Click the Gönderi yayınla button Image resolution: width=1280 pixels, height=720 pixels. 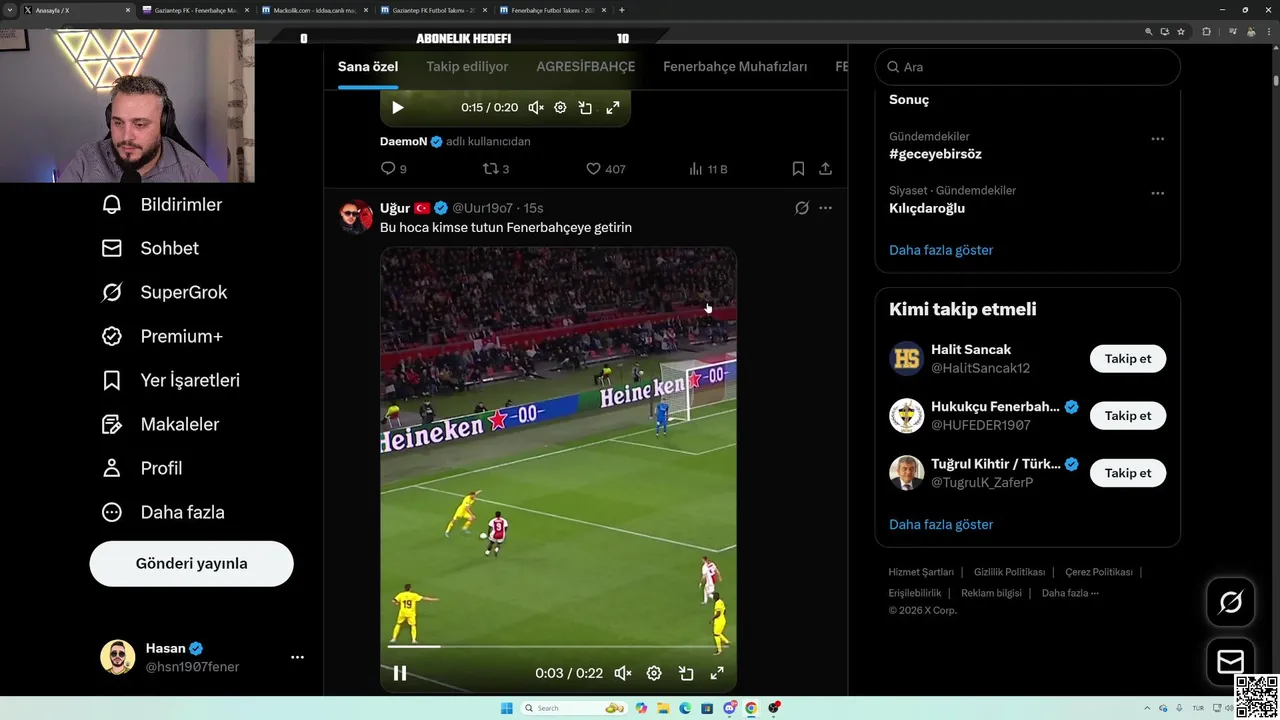[191, 564]
